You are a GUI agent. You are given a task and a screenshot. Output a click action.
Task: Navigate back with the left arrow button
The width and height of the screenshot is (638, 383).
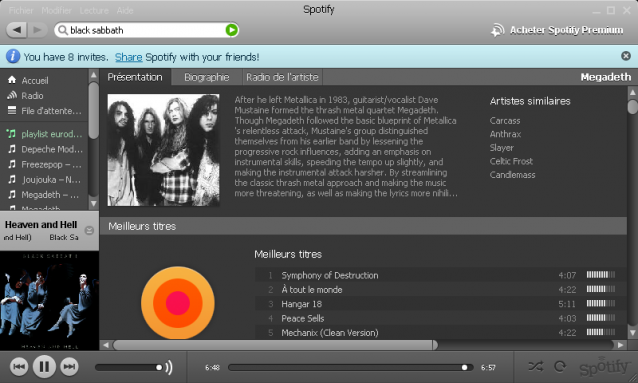17,30
